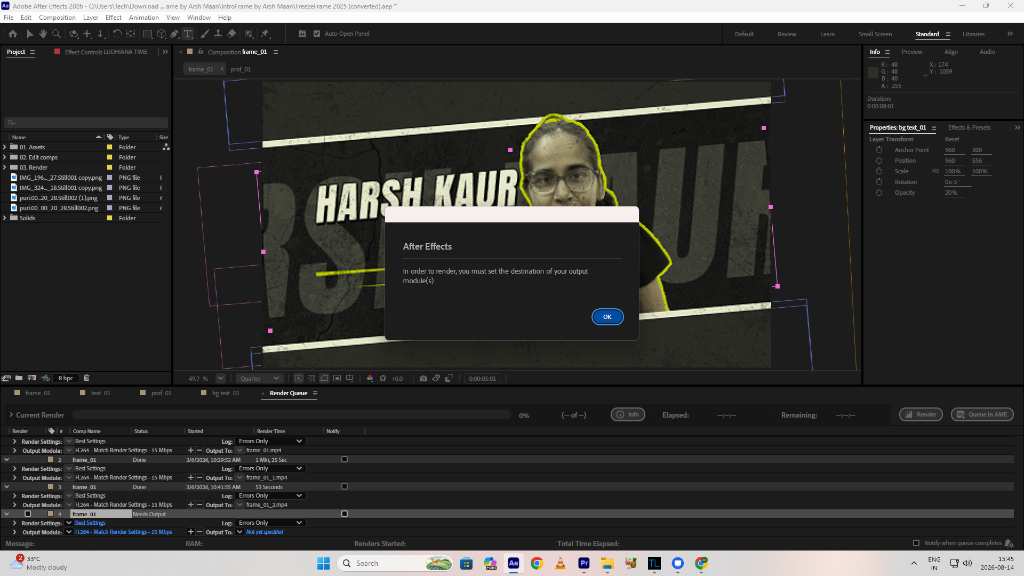
Task: Switch to the Render Queue tab
Action: pyautogui.click(x=288, y=393)
